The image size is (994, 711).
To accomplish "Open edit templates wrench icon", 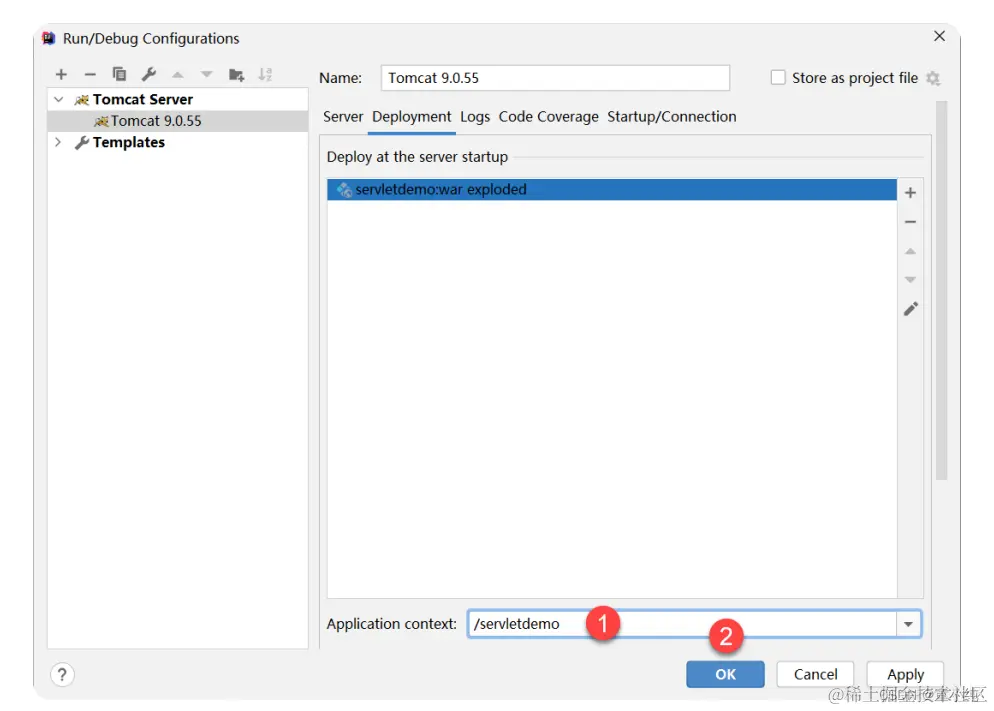I will 148,75.
